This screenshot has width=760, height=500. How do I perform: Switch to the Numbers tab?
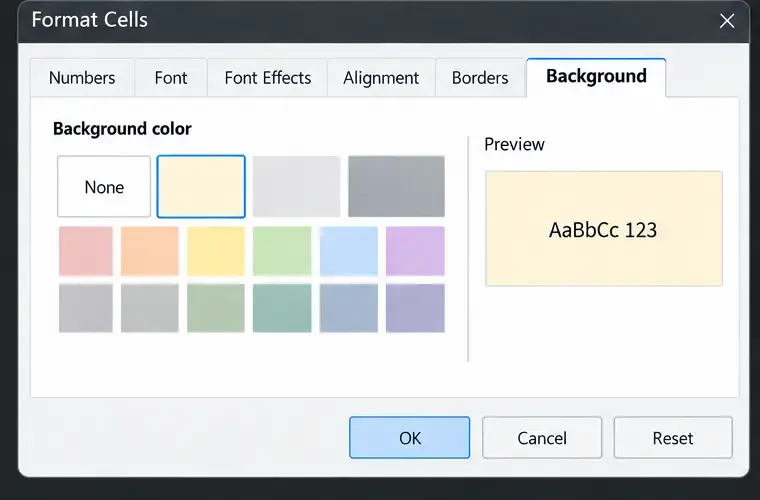click(x=82, y=78)
